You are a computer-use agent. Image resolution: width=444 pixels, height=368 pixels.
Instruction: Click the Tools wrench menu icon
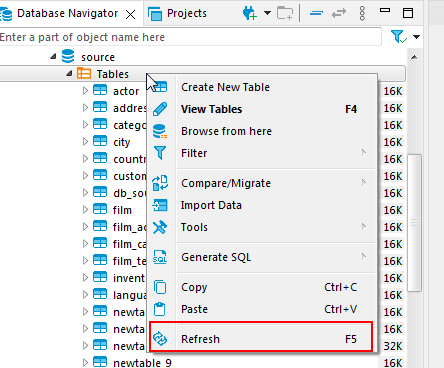pyautogui.click(x=160, y=227)
